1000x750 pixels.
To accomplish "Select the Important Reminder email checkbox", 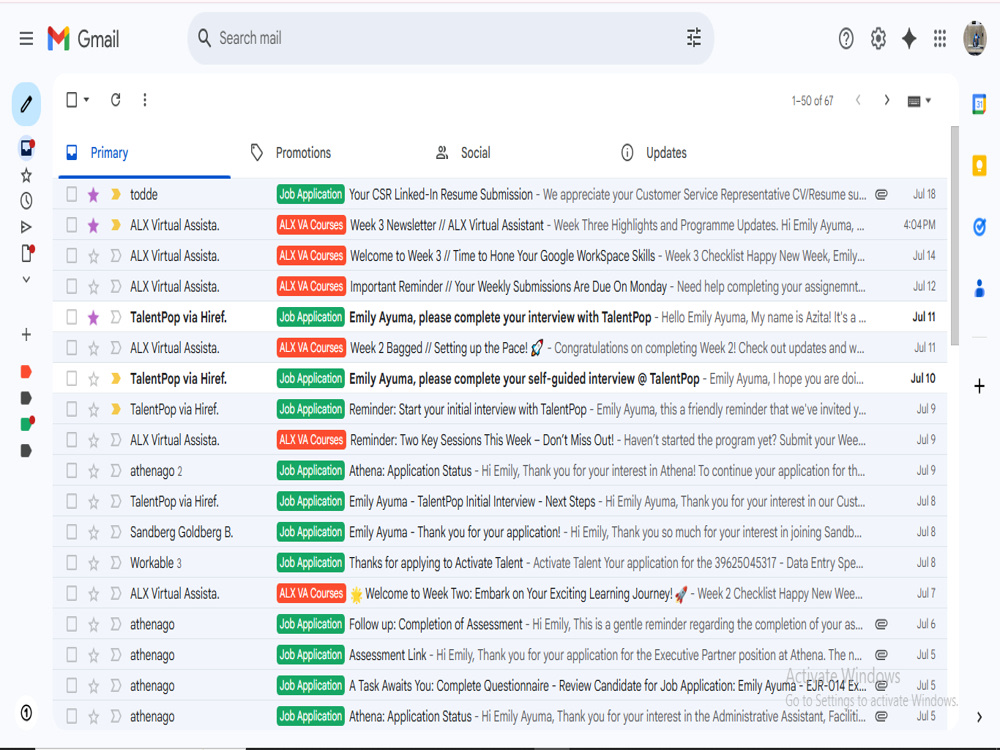I will [72, 286].
